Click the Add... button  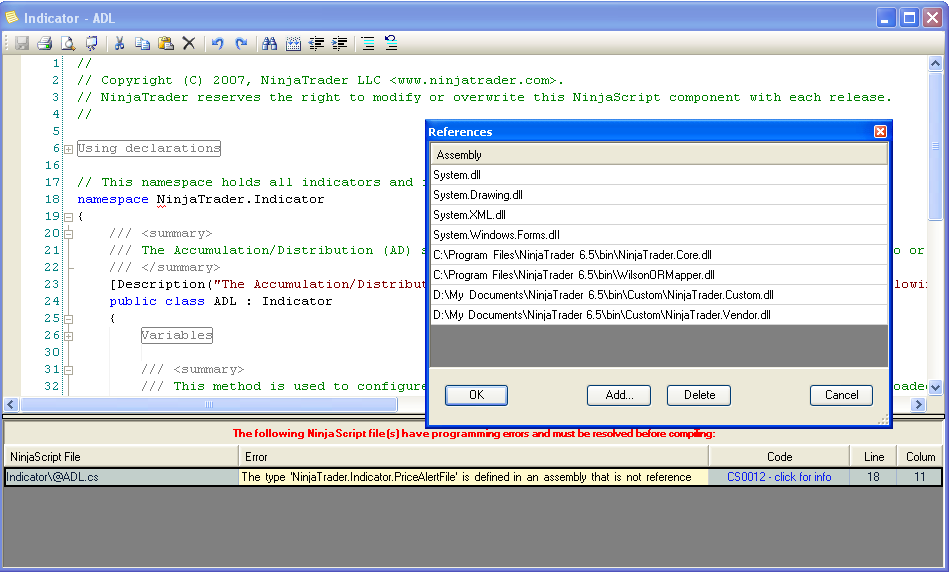pyautogui.click(x=619, y=395)
